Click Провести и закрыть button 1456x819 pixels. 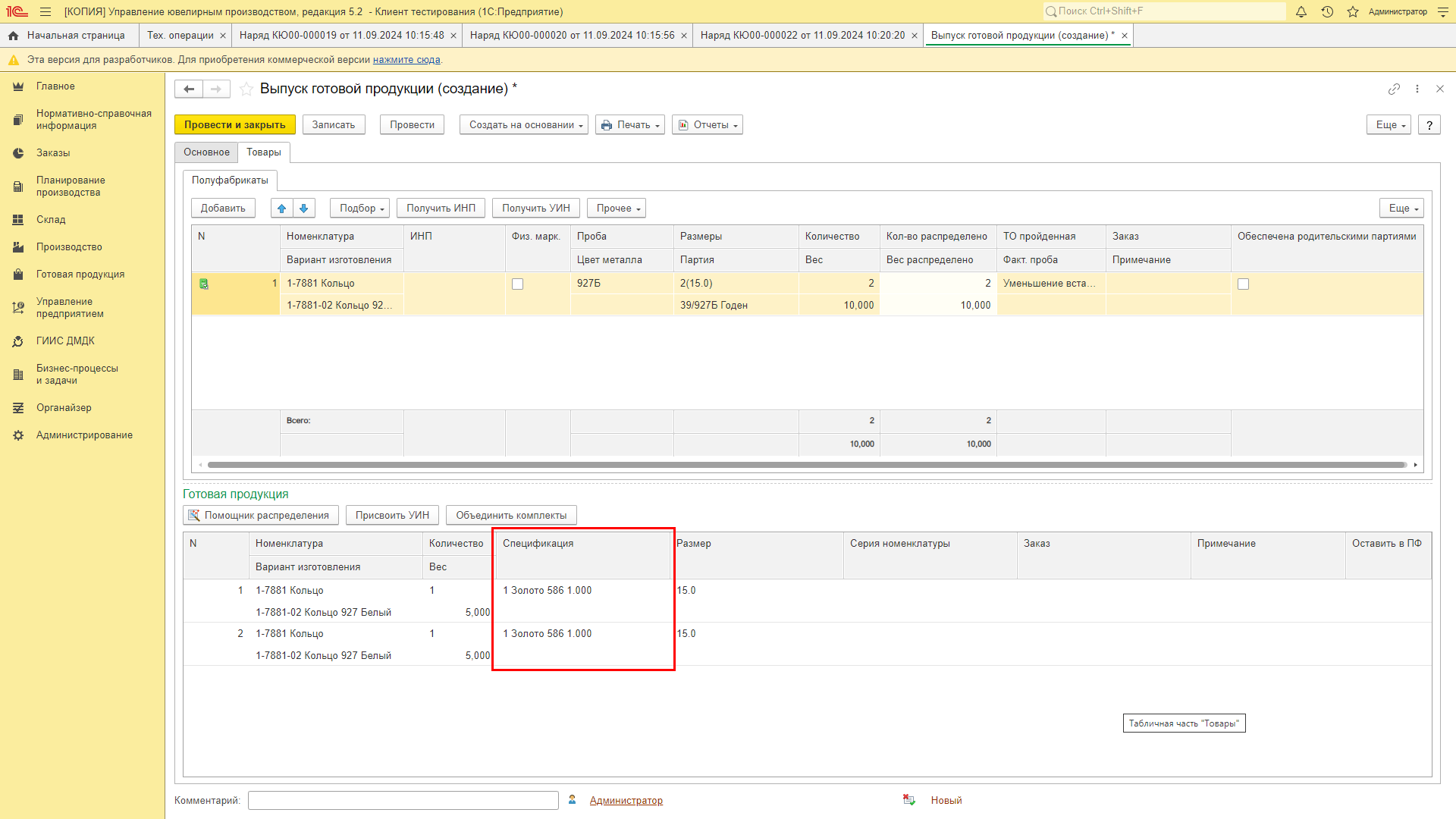pos(235,125)
